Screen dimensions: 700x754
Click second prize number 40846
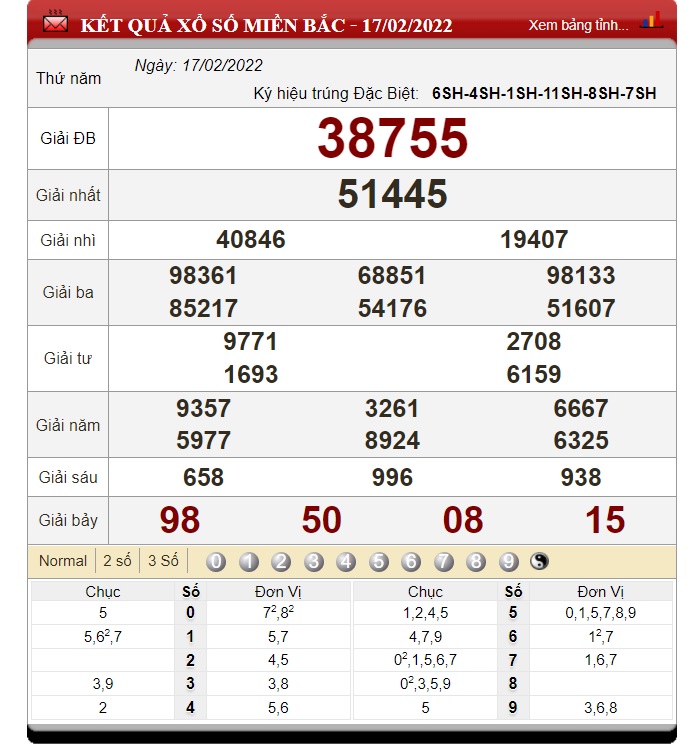tap(250, 239)
